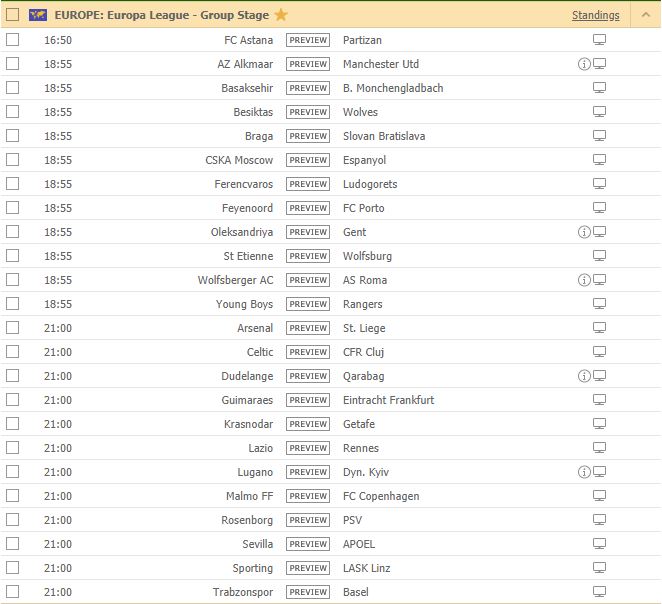Click TV icon for FC Astana vs Partizan
Screen dimensions: 662x604
[x=600, y=40]
